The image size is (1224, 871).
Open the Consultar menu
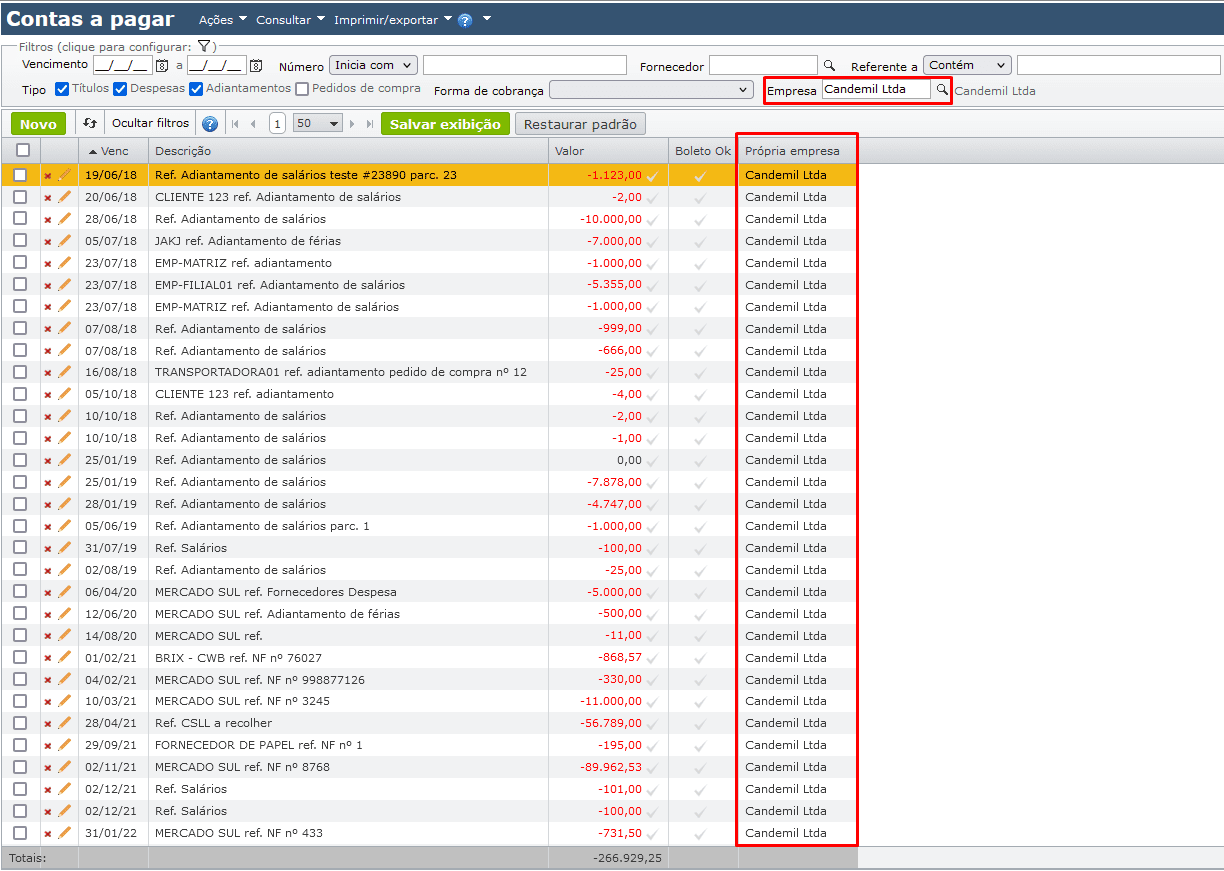(x=291, y=20)
